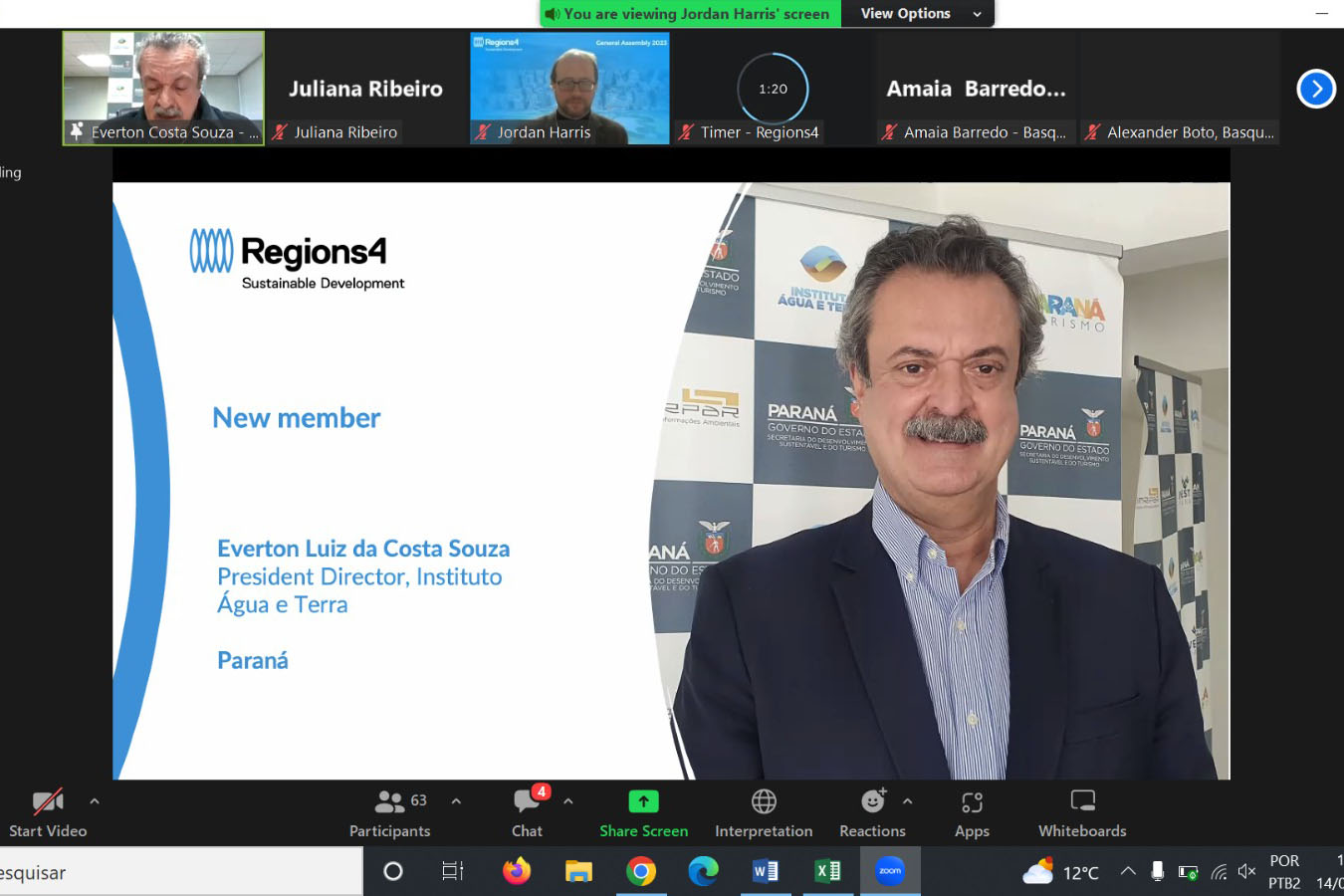The image size is (1344, 896).
Task: Click the participants count 63
Action: click(418, 800)
